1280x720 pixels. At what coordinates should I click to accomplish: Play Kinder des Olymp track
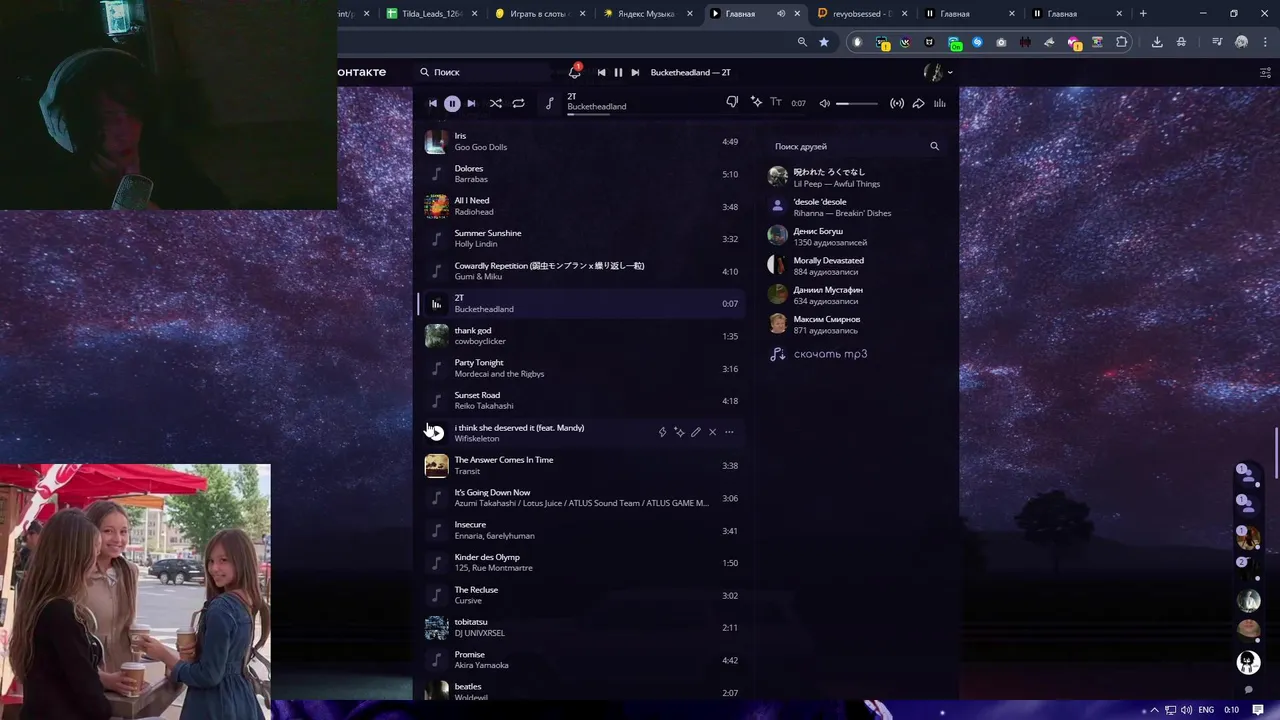click(436, 563)
